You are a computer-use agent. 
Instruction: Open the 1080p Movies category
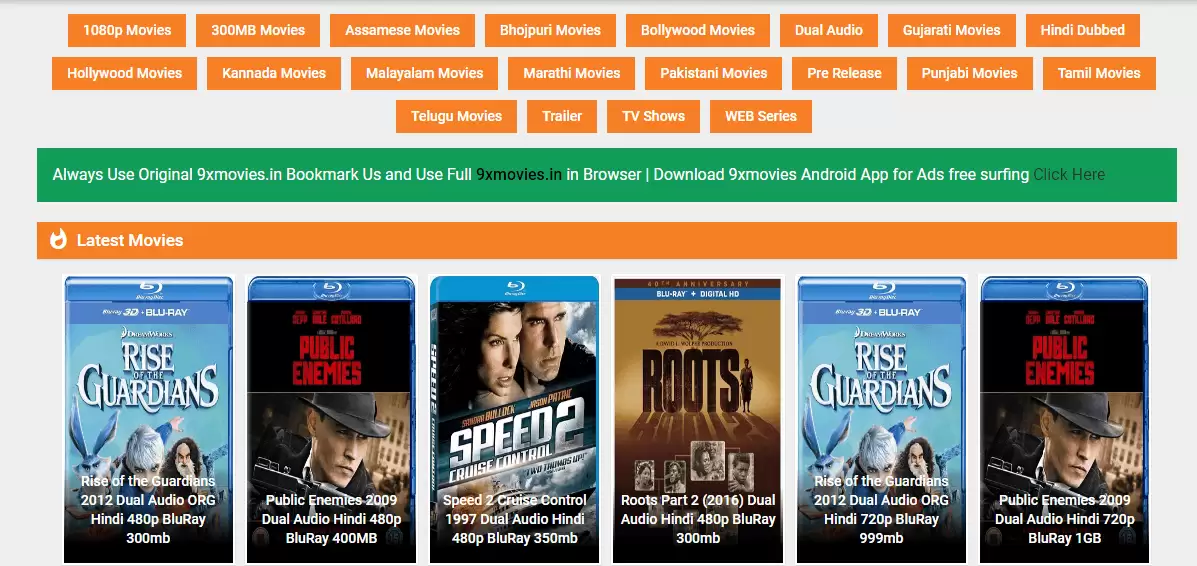point(127,31)
